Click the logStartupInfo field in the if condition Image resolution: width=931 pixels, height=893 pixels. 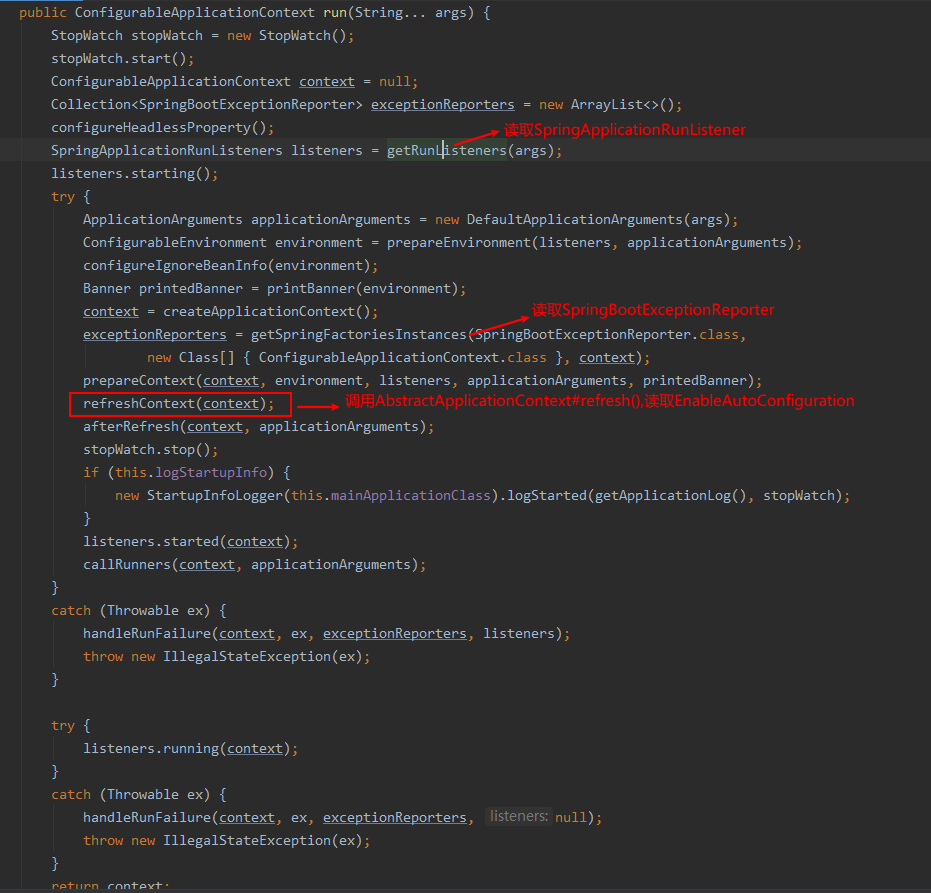tap(211, 473)
